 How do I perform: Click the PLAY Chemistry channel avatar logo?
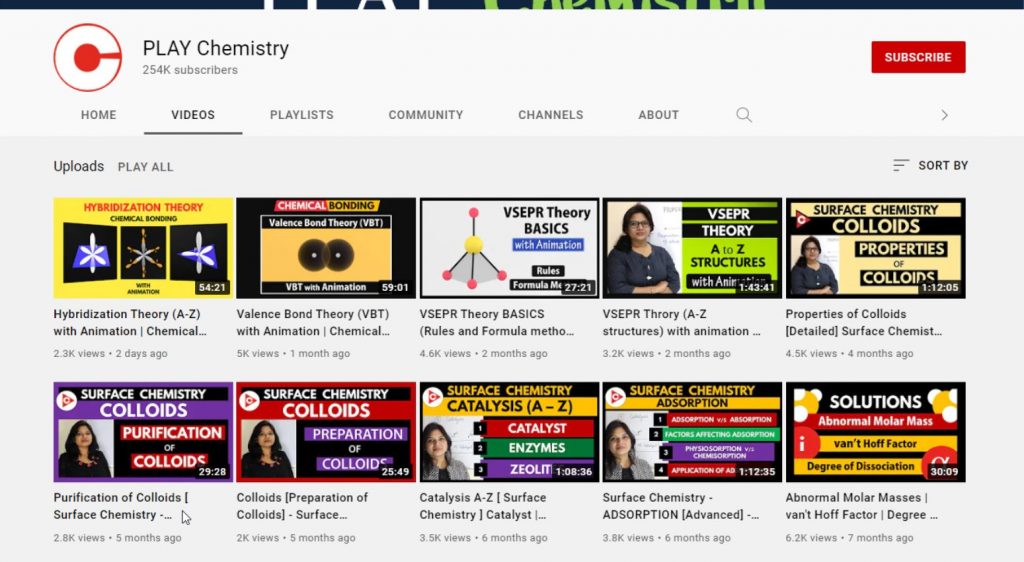point(87,58)
